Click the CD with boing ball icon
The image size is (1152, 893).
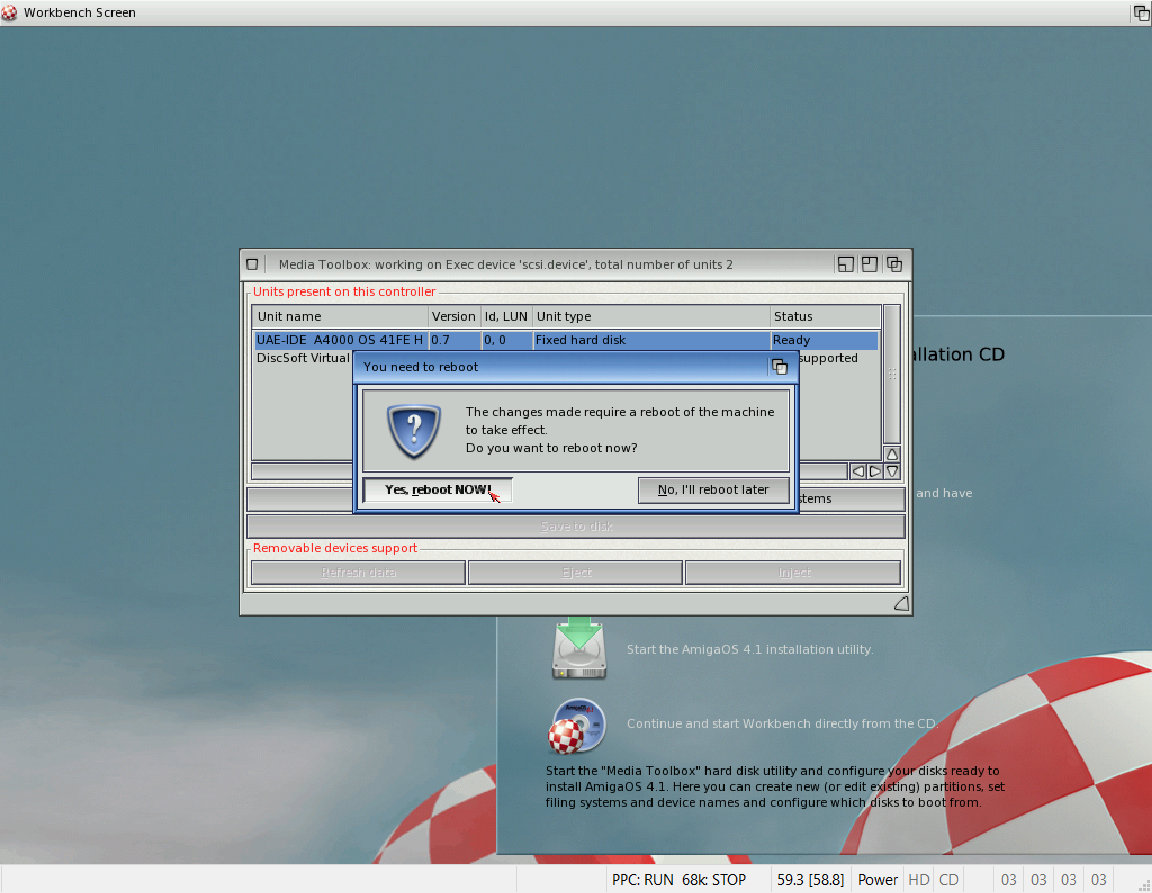pyautogui.click(x=577, y=726)
